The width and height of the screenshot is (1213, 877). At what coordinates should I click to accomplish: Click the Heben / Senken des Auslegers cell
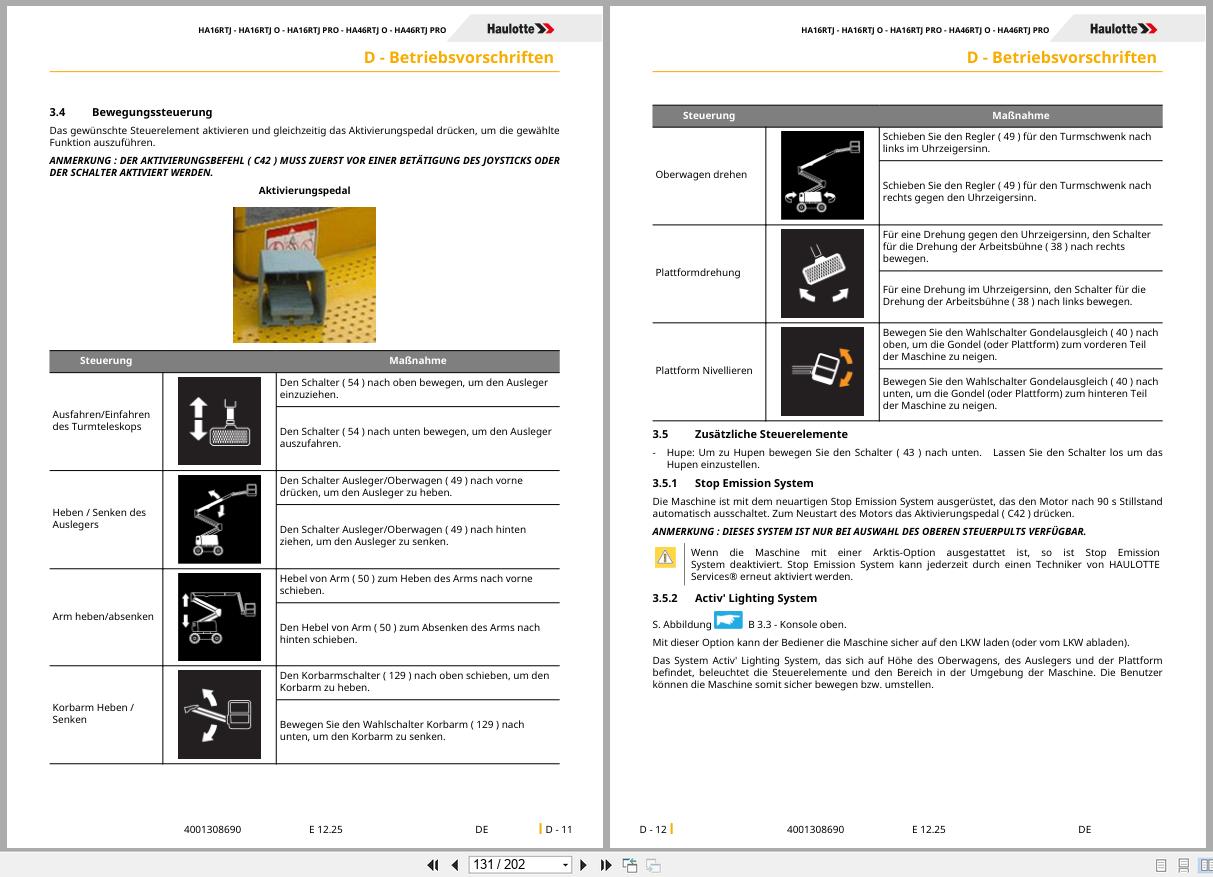106,519
